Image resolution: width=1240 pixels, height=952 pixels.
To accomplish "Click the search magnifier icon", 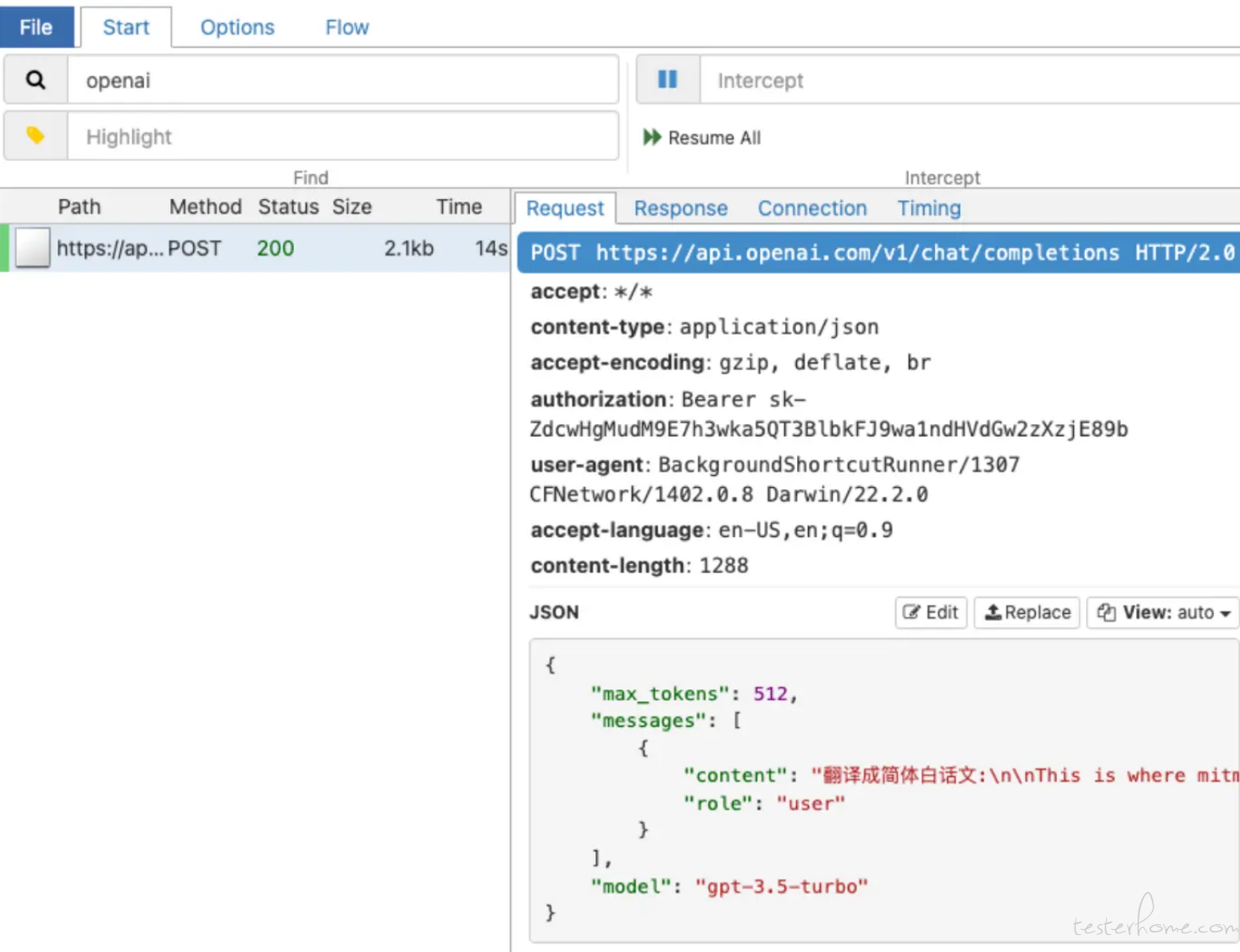I will pos(35,80).
